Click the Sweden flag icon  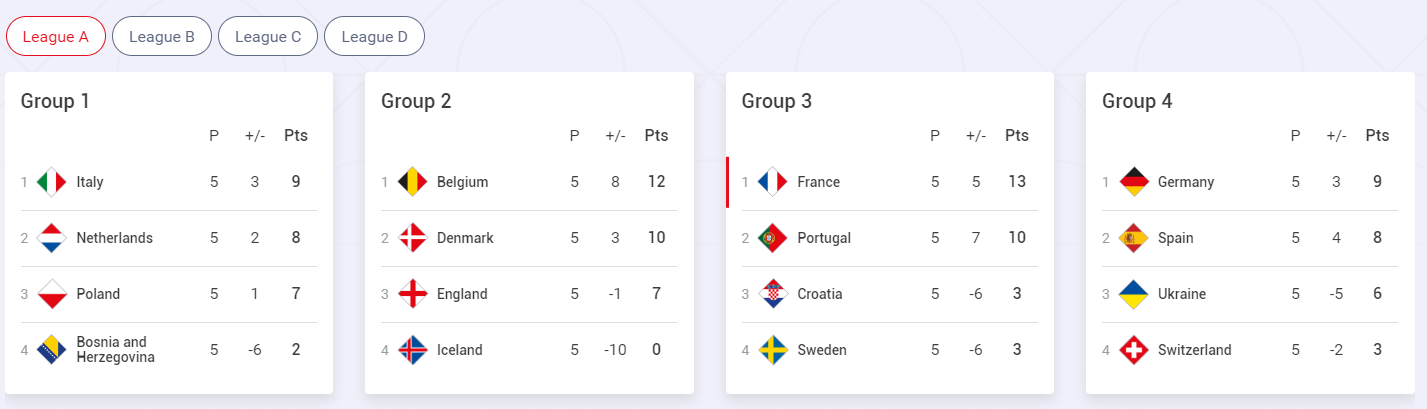[x=773, y=350]
